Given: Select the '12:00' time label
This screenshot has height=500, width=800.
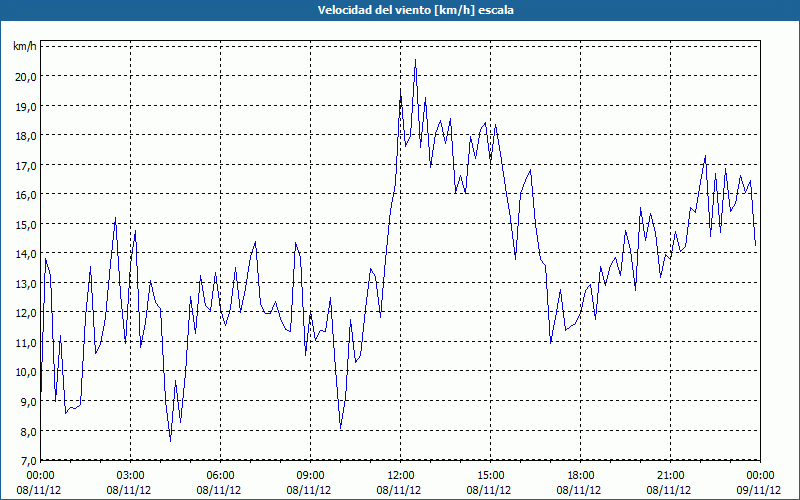Looking at the screenshot, I should [401, 476].
